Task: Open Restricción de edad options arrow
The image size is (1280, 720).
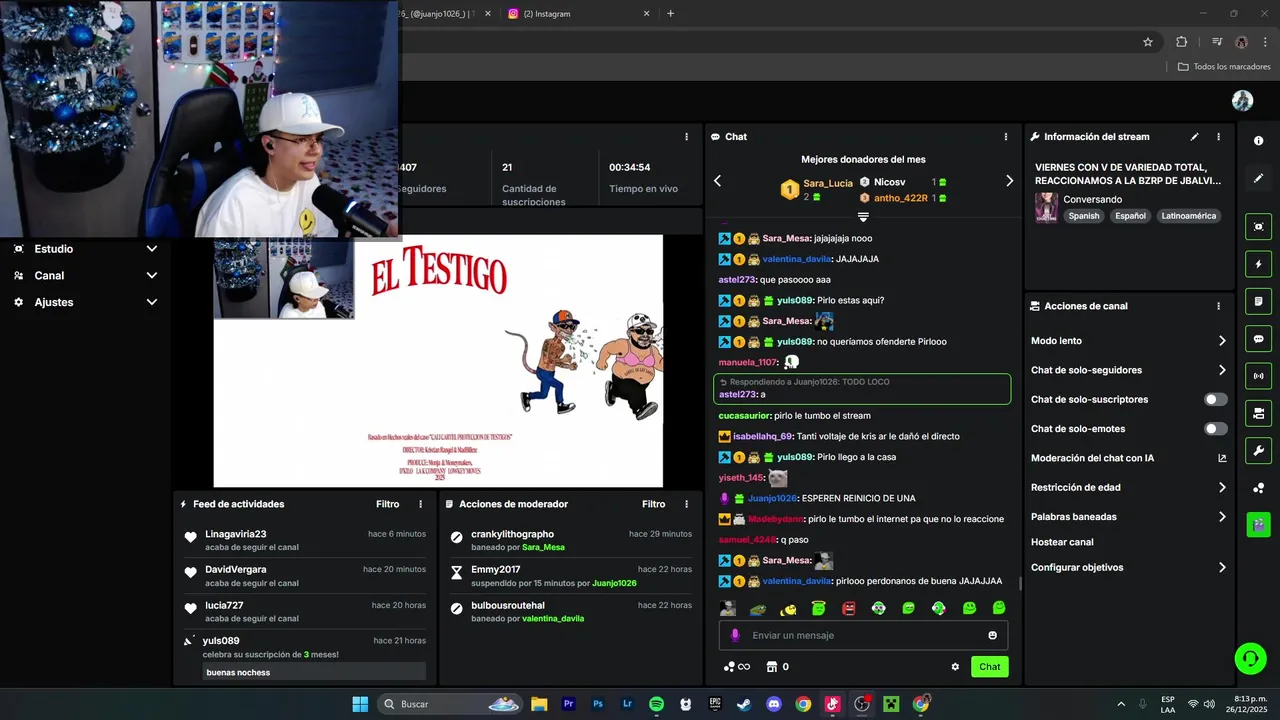Action: coord(1222,488)
